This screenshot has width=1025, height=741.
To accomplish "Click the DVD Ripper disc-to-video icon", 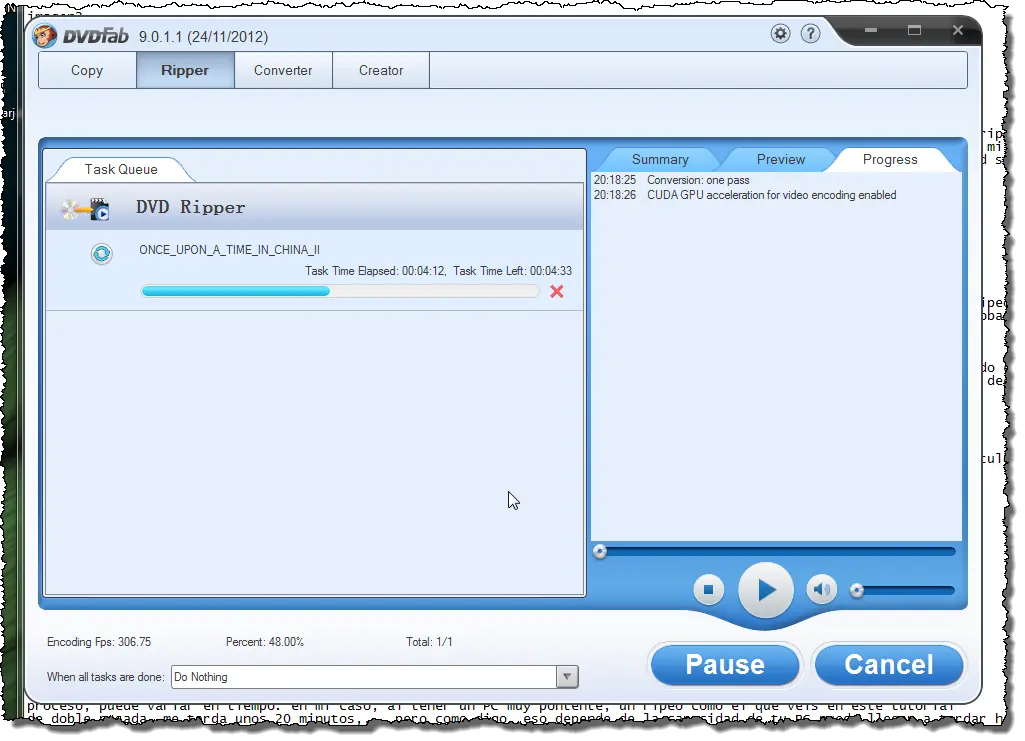I will pyautogui.click(x=86, y=209).
